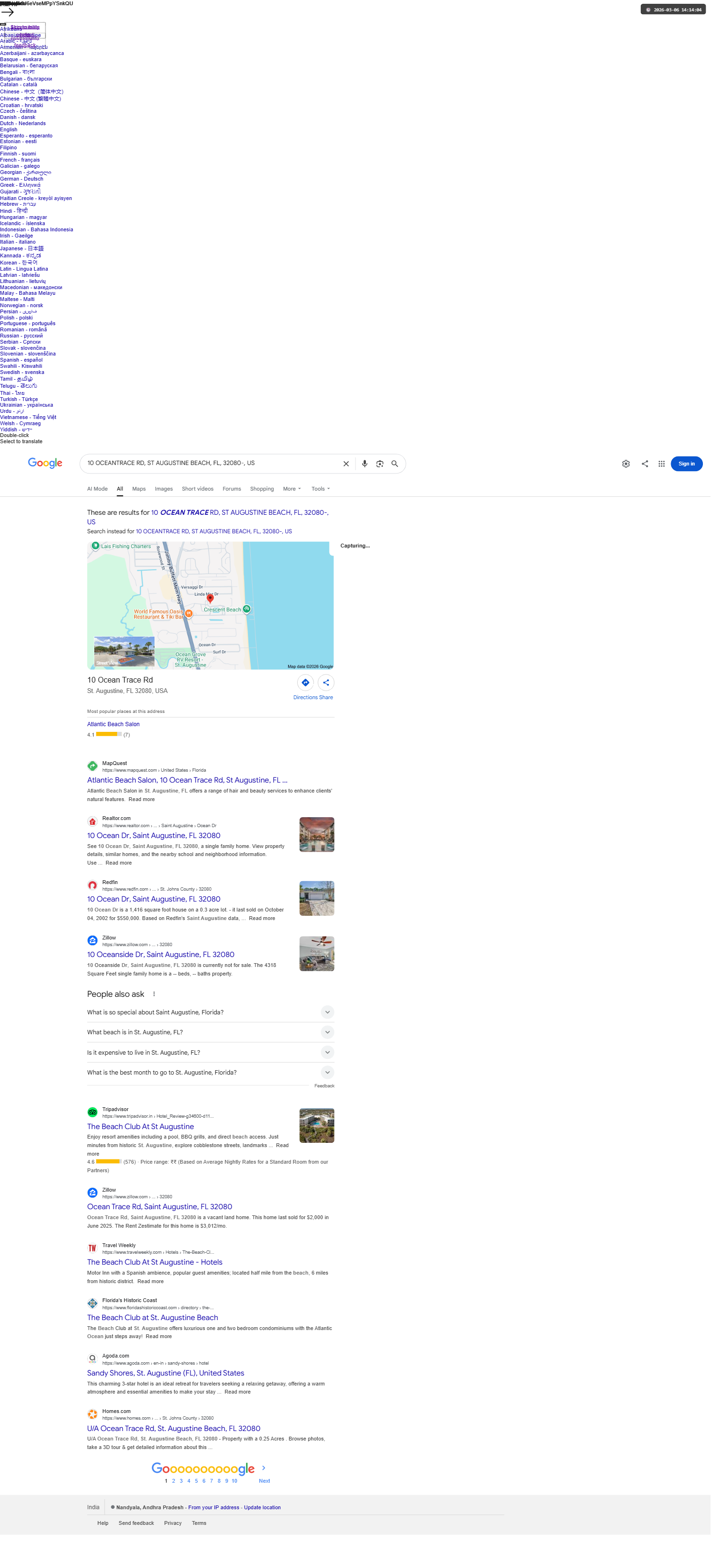The image size is (719, 1568).
Task: Open Zillow 10 Oceanside Dr result
Action: click(x=161, y=955)
